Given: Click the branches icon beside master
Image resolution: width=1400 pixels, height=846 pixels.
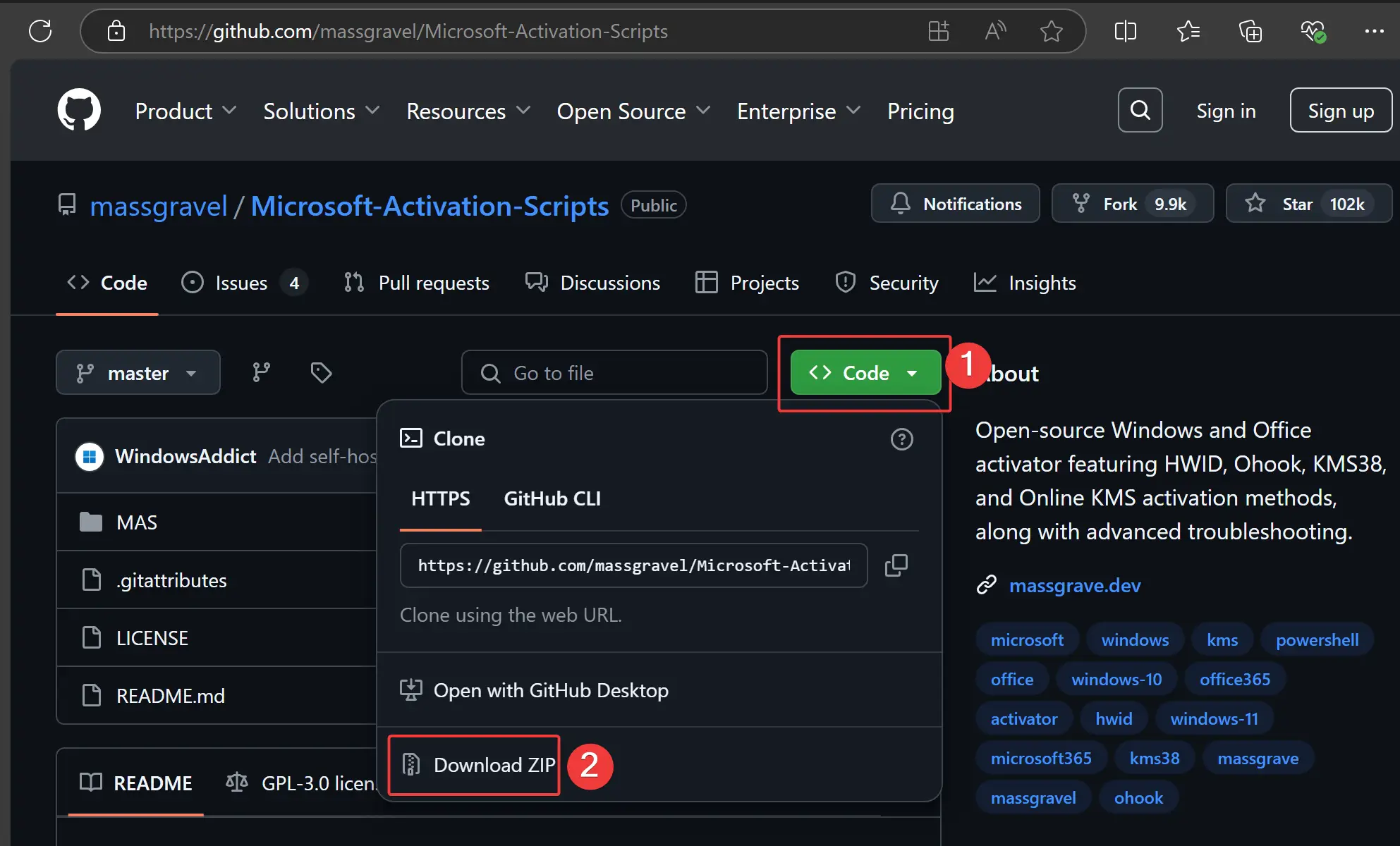Looking at the screenshot, I should point(262,372).
